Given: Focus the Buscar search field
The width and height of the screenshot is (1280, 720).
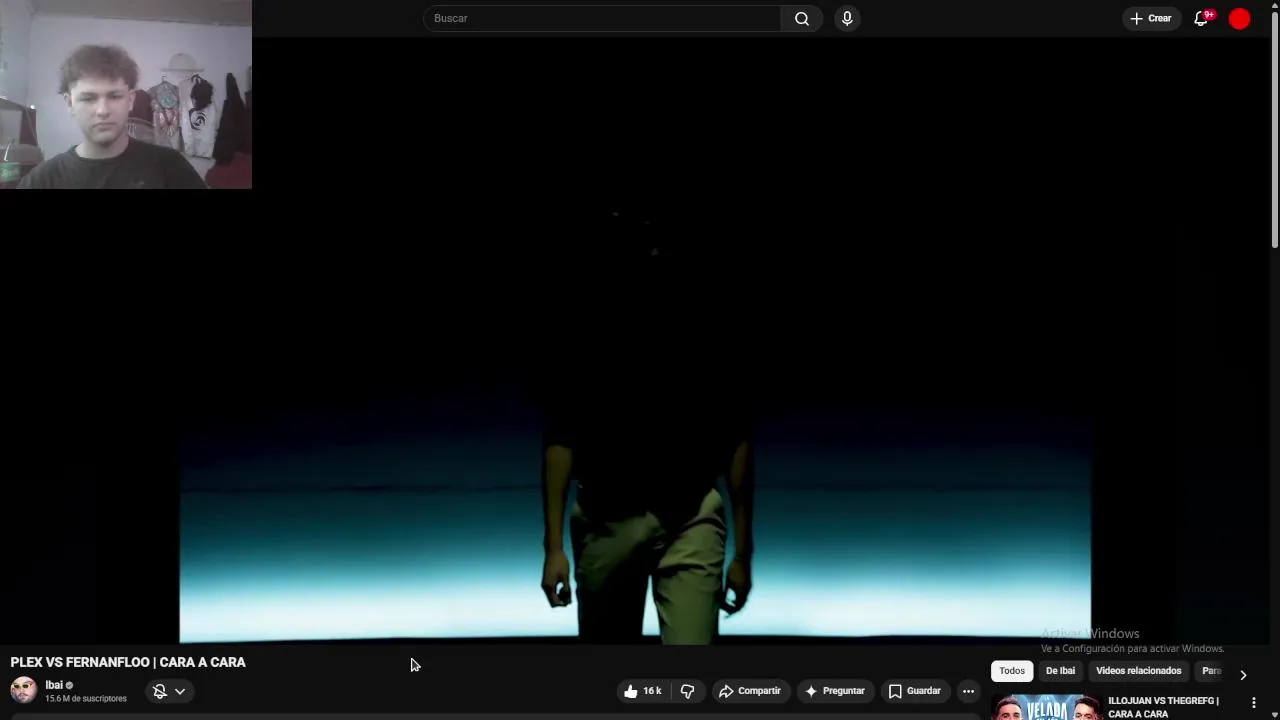Looking at the screenshot, I should (602, 18).
